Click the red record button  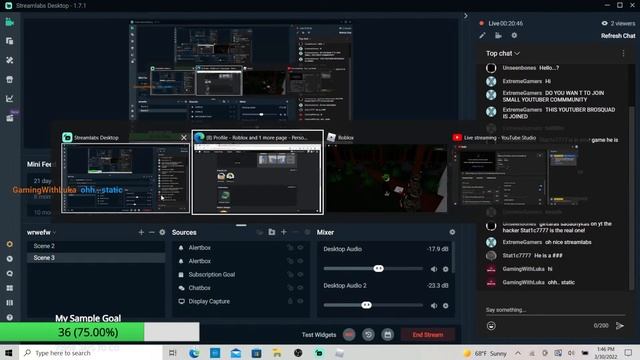click(349, 335)
